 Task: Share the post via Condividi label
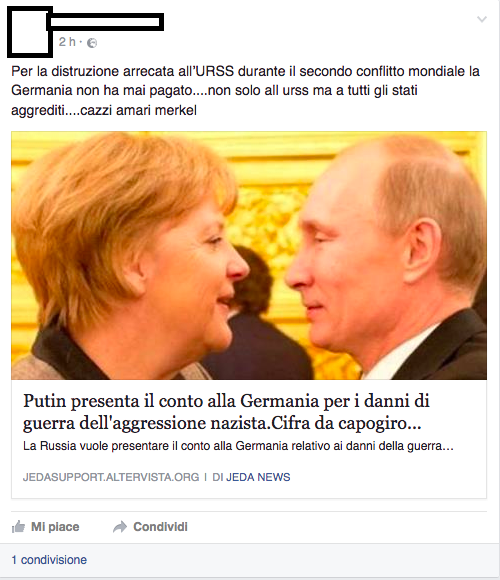[161, 526]
